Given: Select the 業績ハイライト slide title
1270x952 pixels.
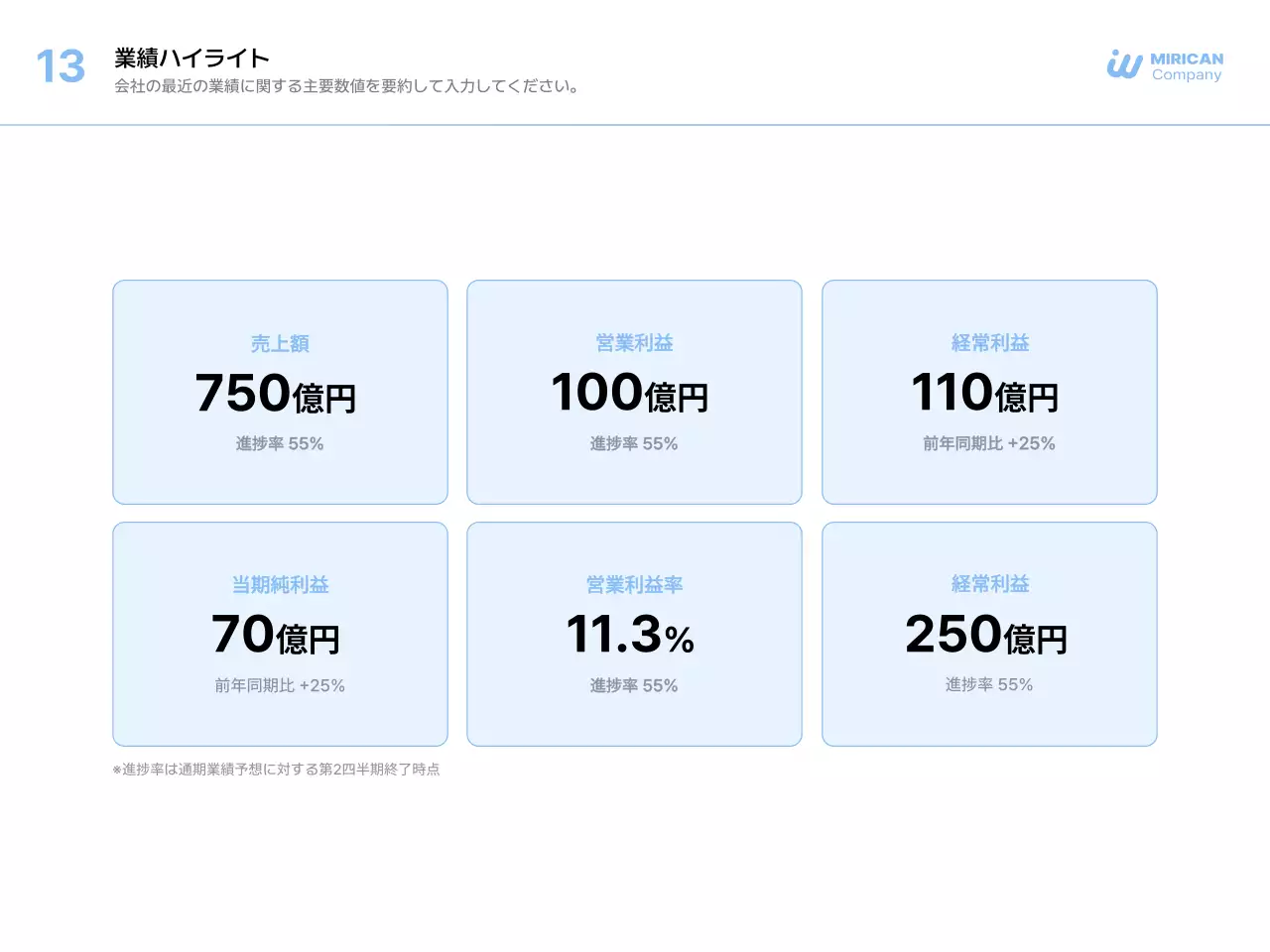Looking at the screenshot, I should point(191,59).
